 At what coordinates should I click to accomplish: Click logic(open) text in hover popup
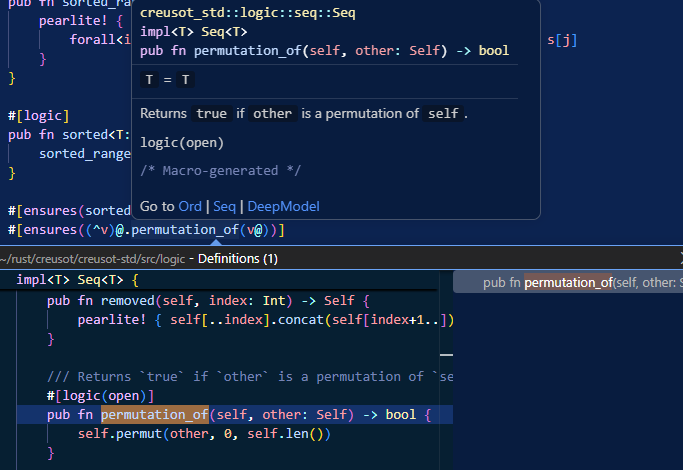pos(182,142)
